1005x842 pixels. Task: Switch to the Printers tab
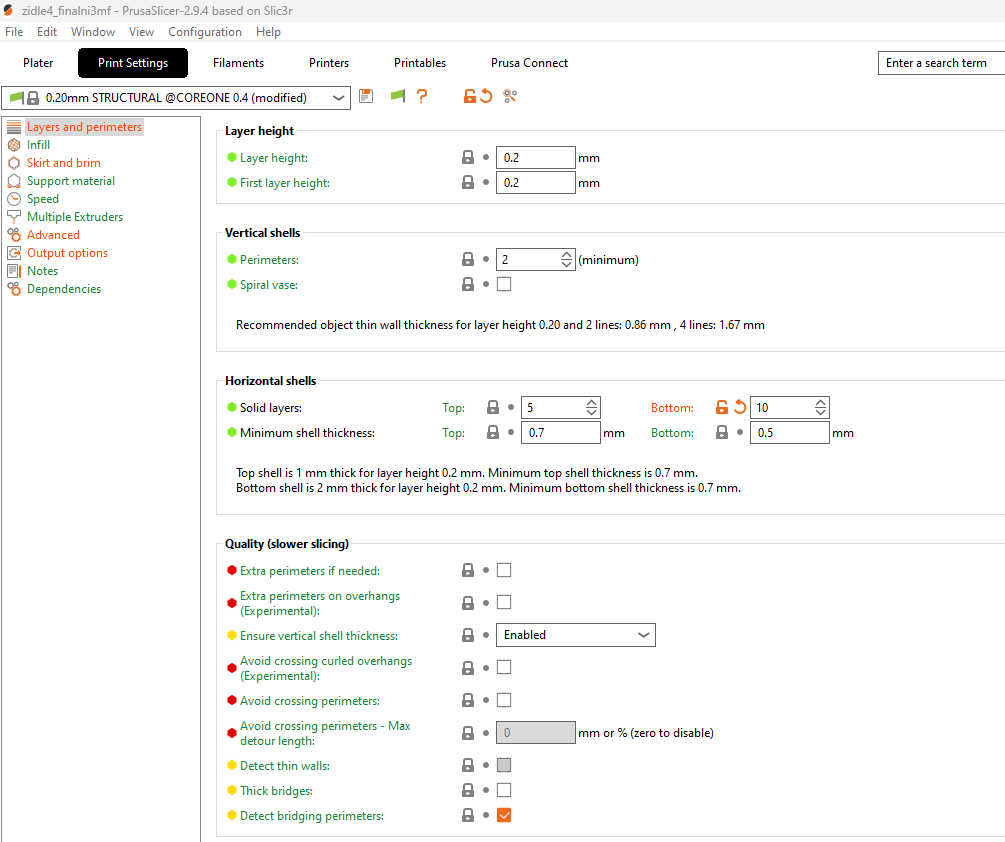coord(329,63)
